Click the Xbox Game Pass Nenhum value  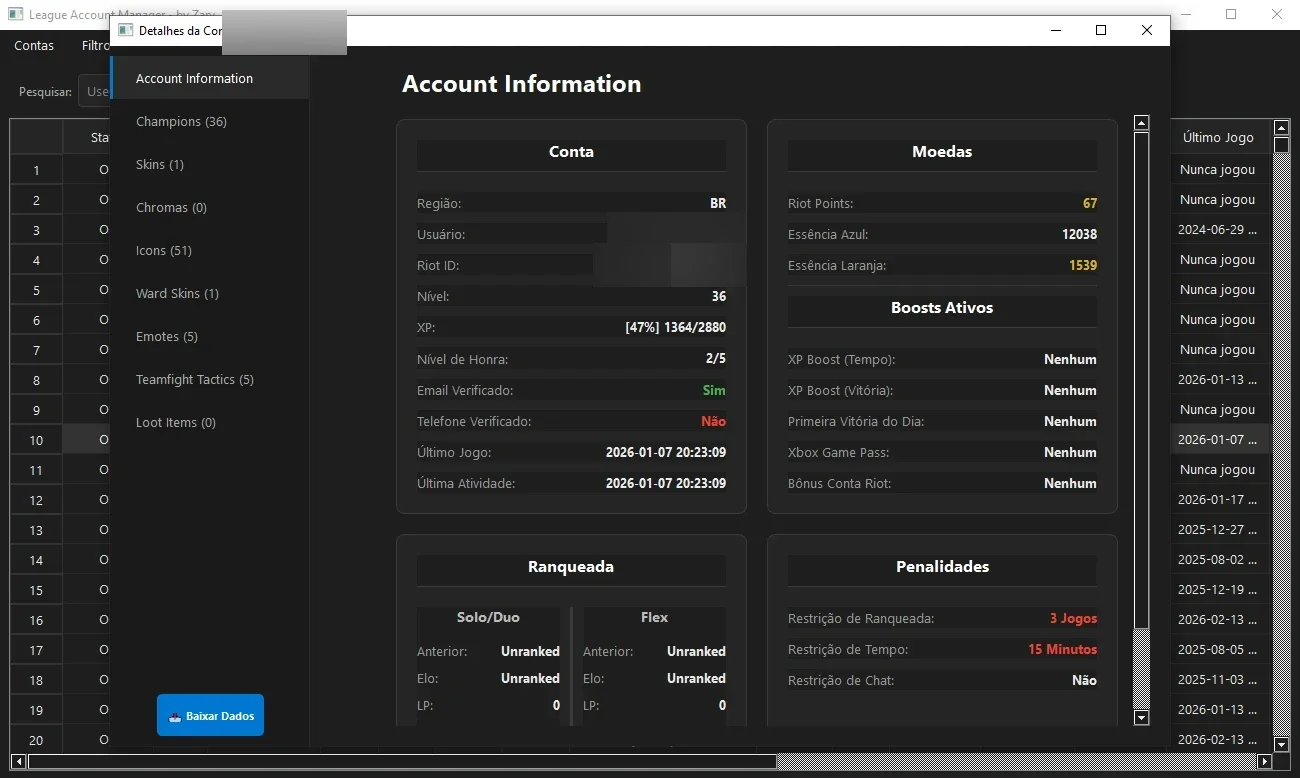1070,452
